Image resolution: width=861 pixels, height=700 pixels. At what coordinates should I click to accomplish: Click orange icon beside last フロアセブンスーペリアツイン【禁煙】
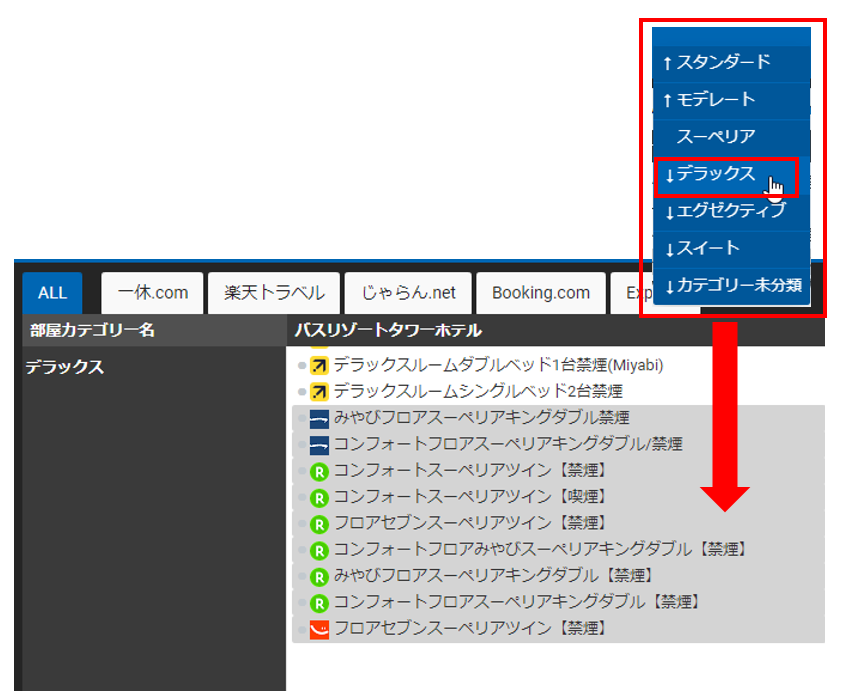coord(319,629)
